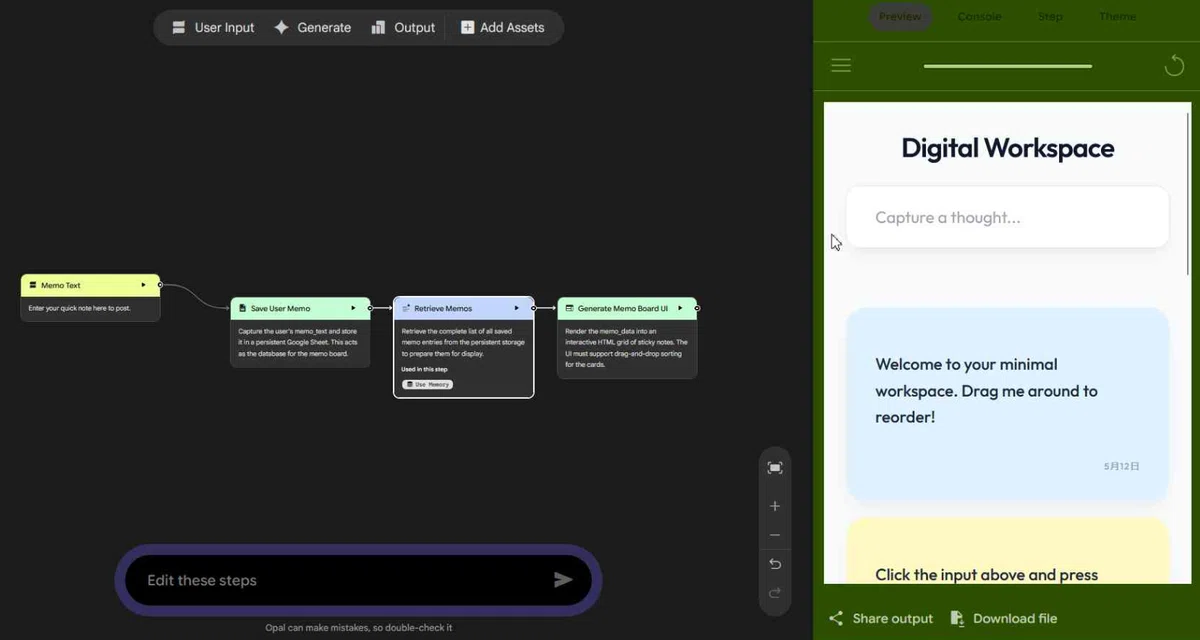The width and height of the screenshot is (1200, 640).
Task: Fit the canvas to screen
Action: (775, 468)
